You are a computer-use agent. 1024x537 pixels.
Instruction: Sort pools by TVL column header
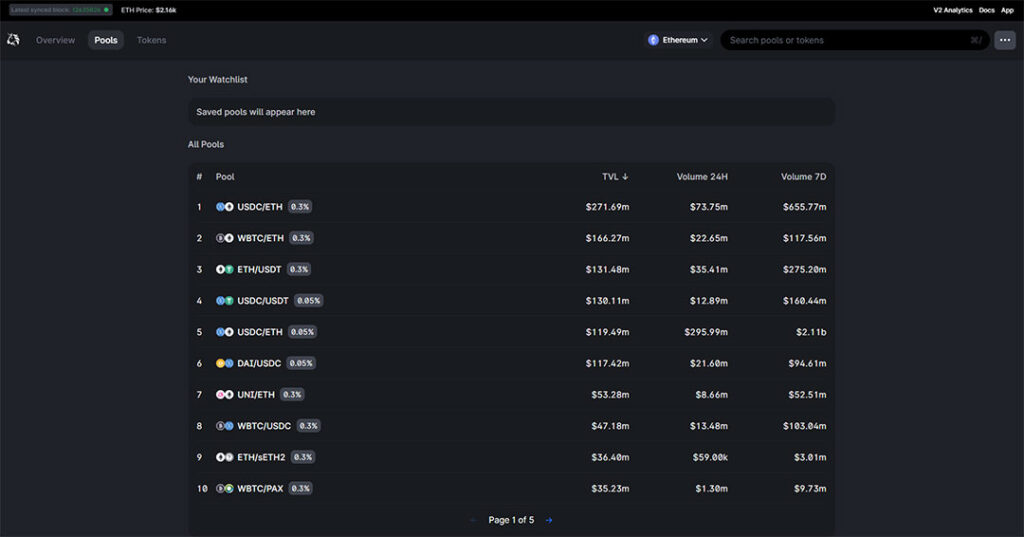(614, 177)
